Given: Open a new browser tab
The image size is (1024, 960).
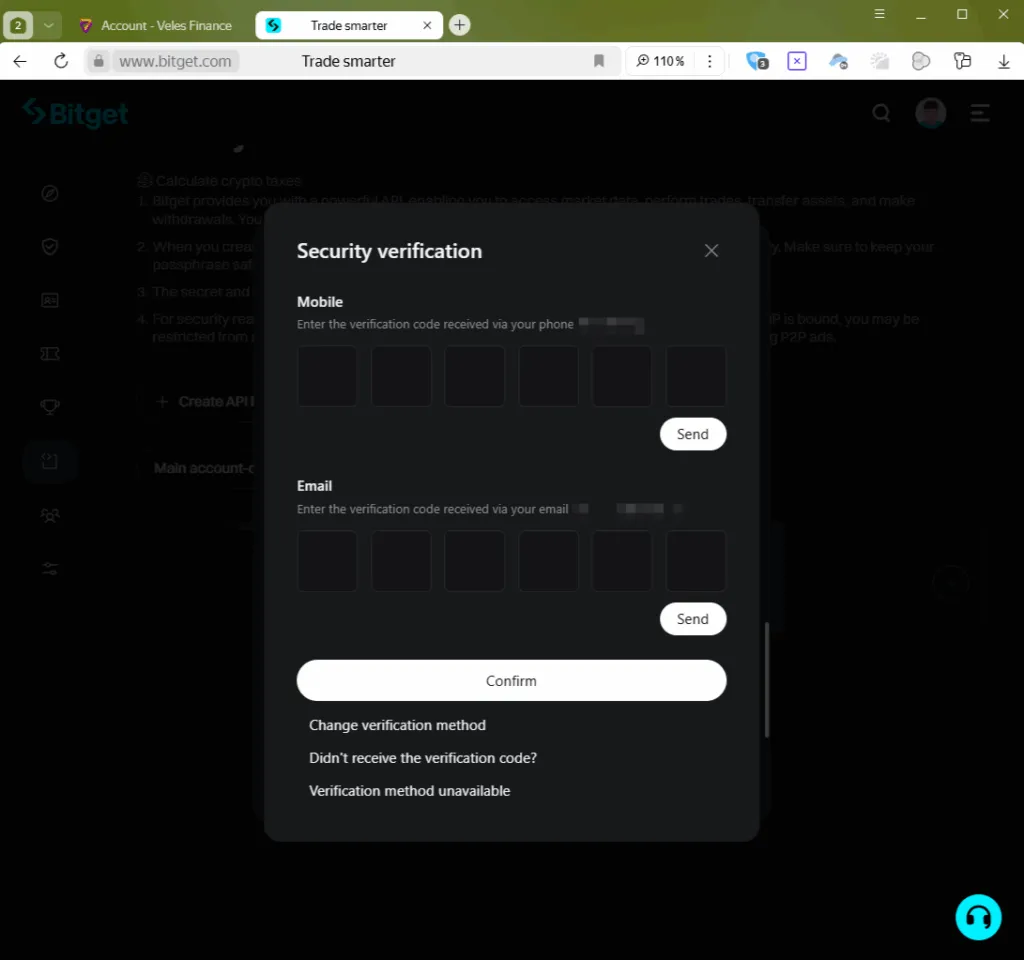Looking at the screenshot, I should [x=459, y=25].
